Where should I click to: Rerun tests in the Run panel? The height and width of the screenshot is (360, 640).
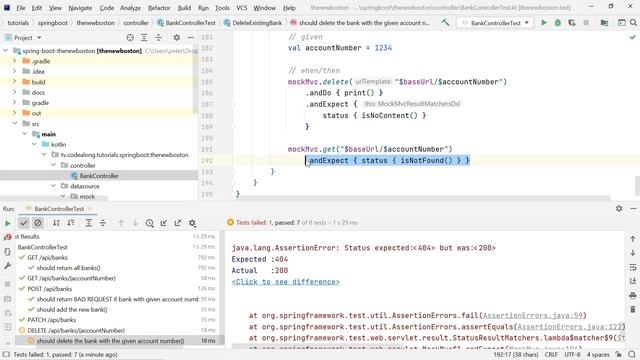pos(7,223)
